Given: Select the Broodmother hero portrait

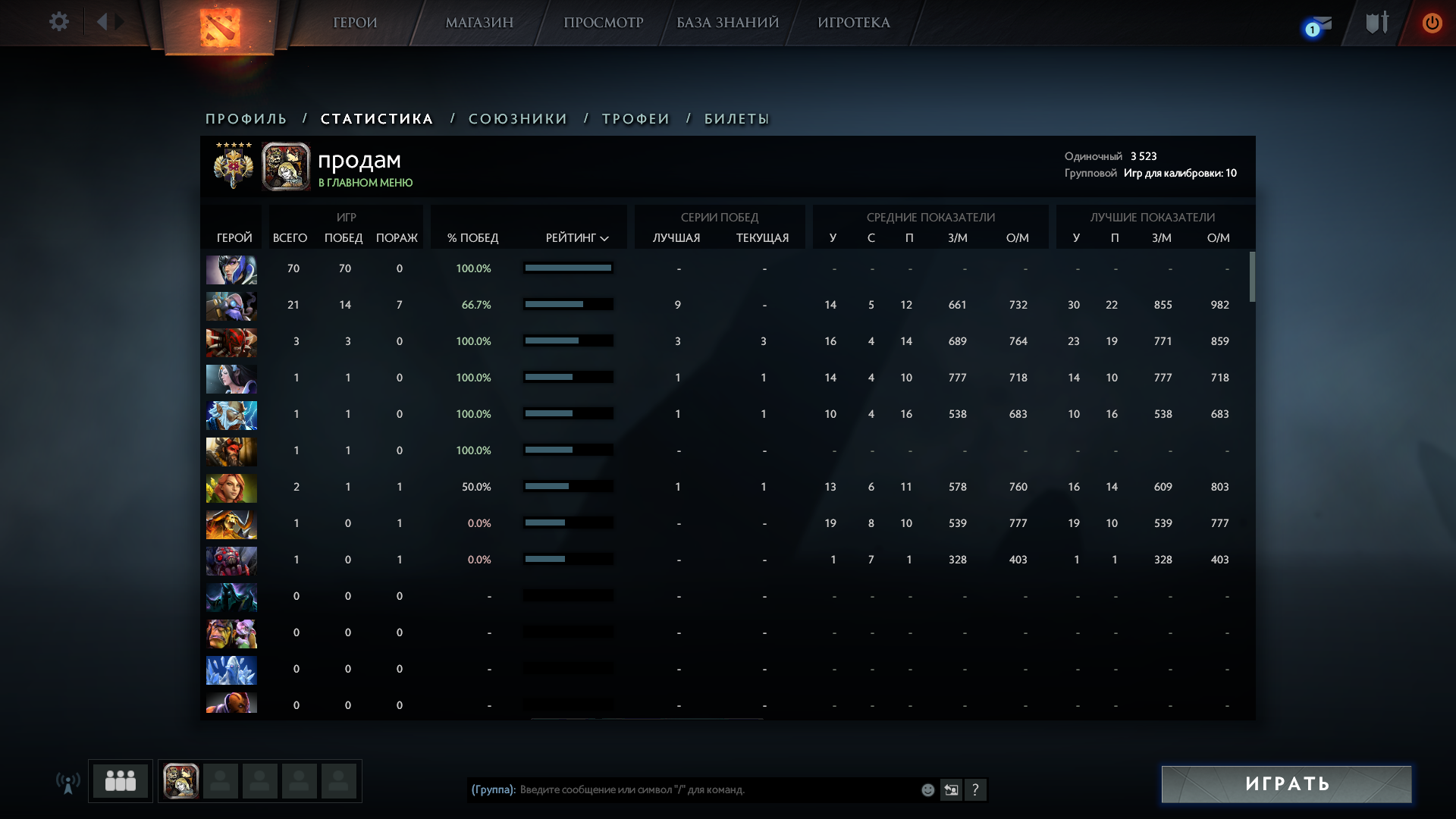Looking at the screenshot, I should (x=231, y=561).
